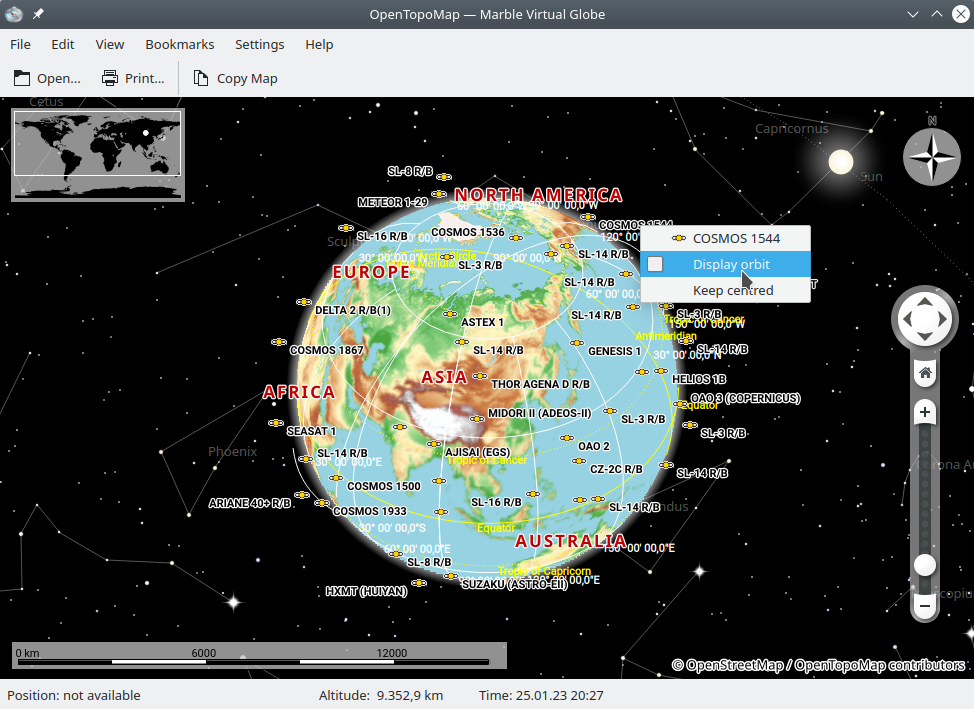Click the Open folder icon in toolbar
Screen dimensions: 974x709
pyautogui.click(x=22, y=78)
